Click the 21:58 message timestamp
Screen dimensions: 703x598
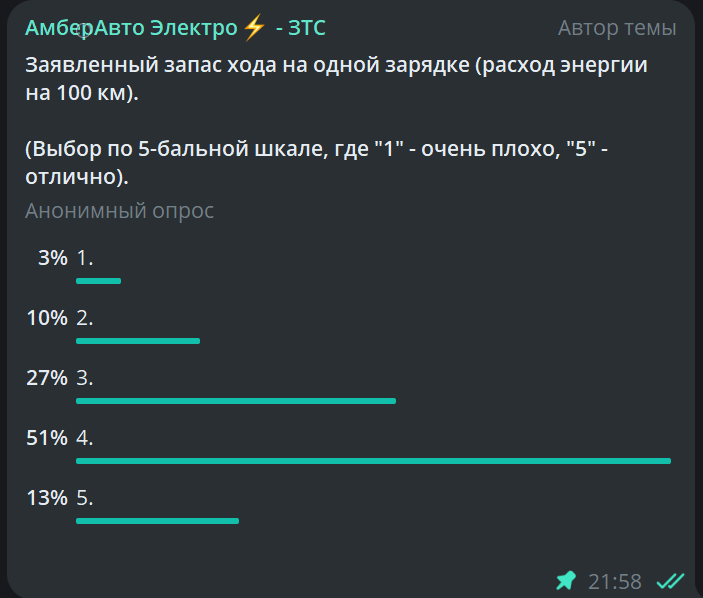[x=614, y=581]
